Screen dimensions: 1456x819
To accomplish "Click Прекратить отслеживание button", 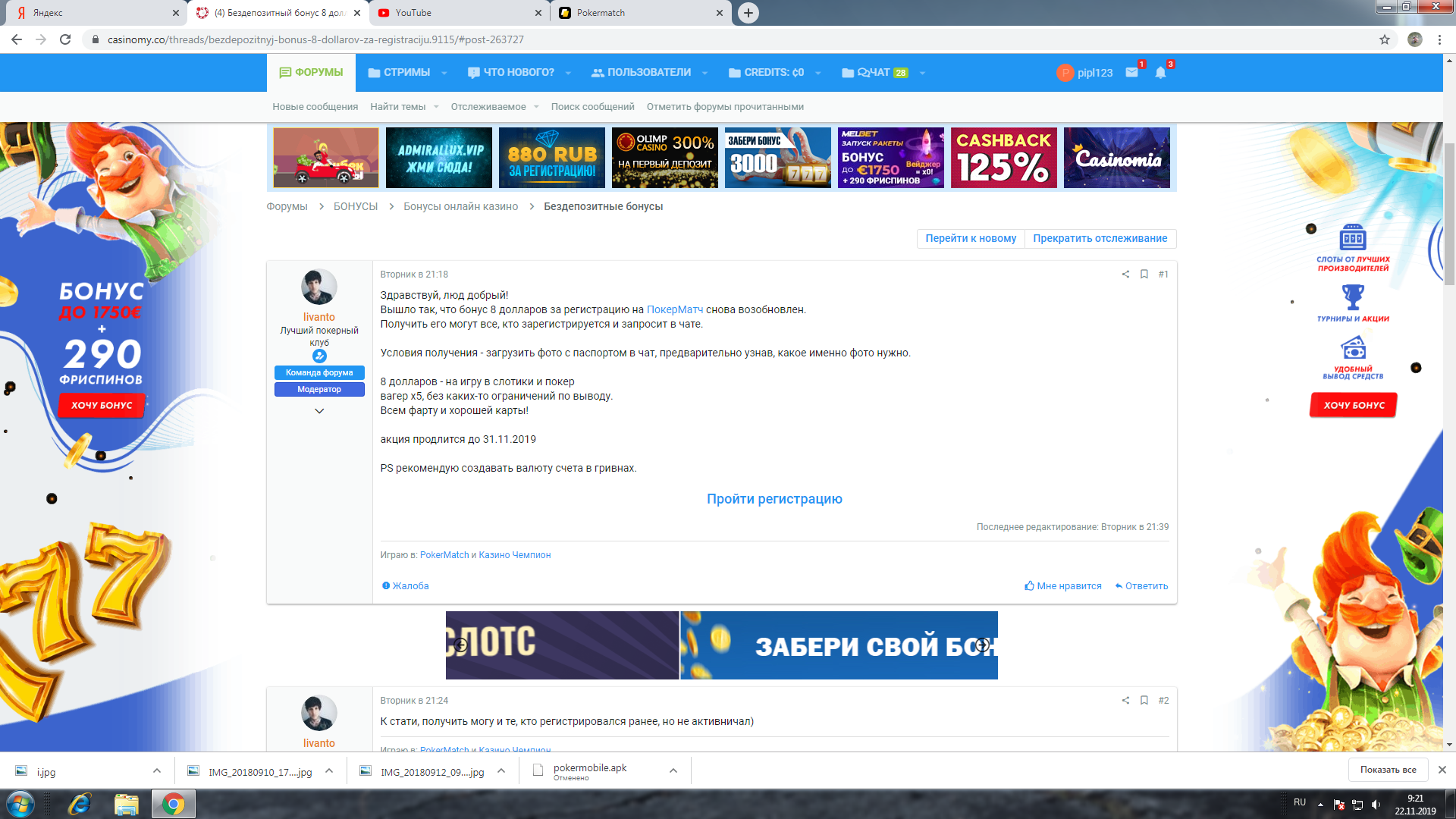I will pos(1100,238).
